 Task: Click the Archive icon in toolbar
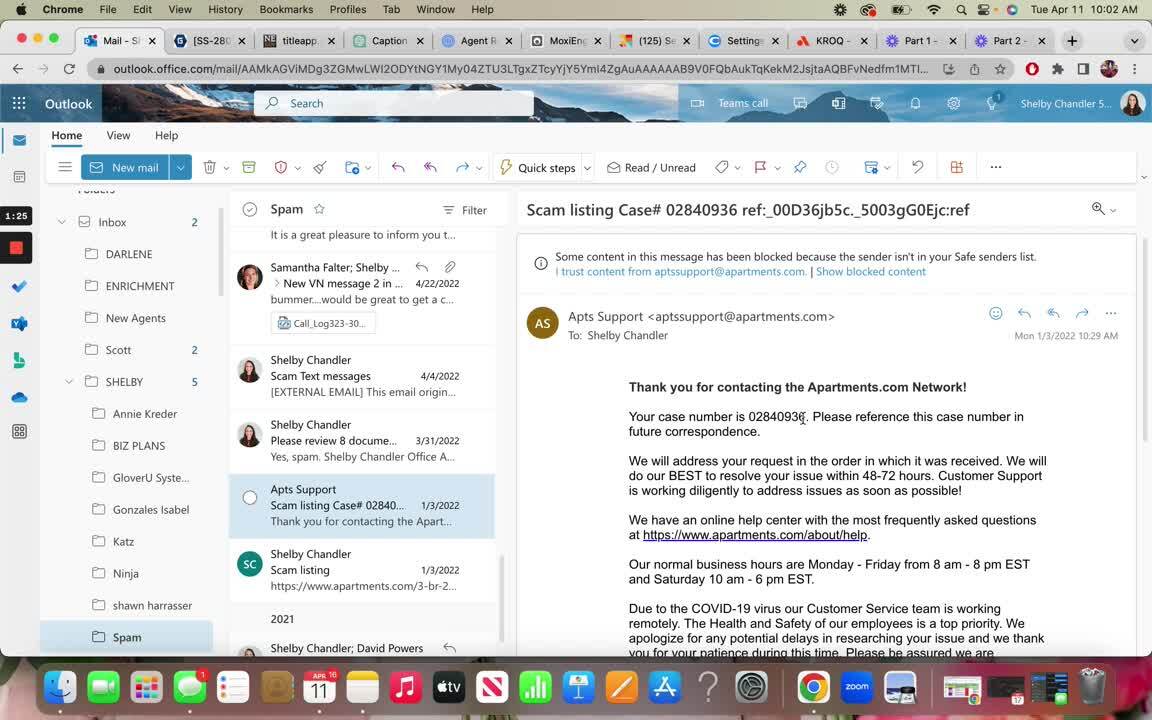(249, 168)
